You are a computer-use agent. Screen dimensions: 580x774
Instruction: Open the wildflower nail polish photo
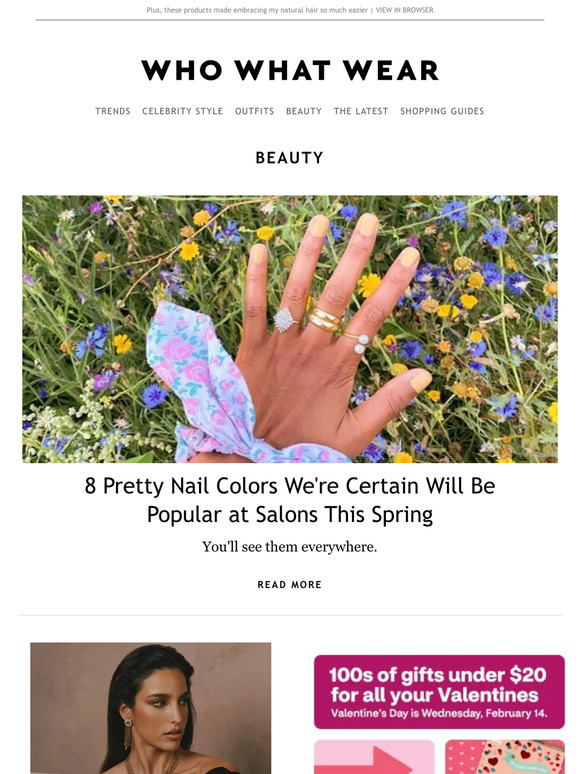point(290,329)
